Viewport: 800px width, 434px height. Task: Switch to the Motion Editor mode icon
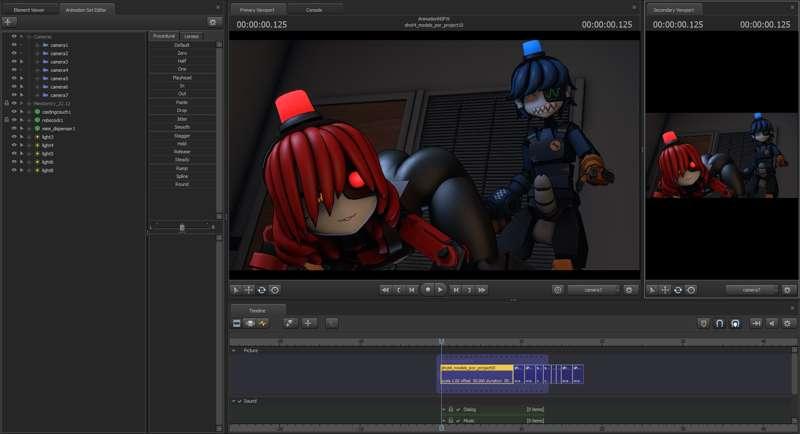pos(250,323)
